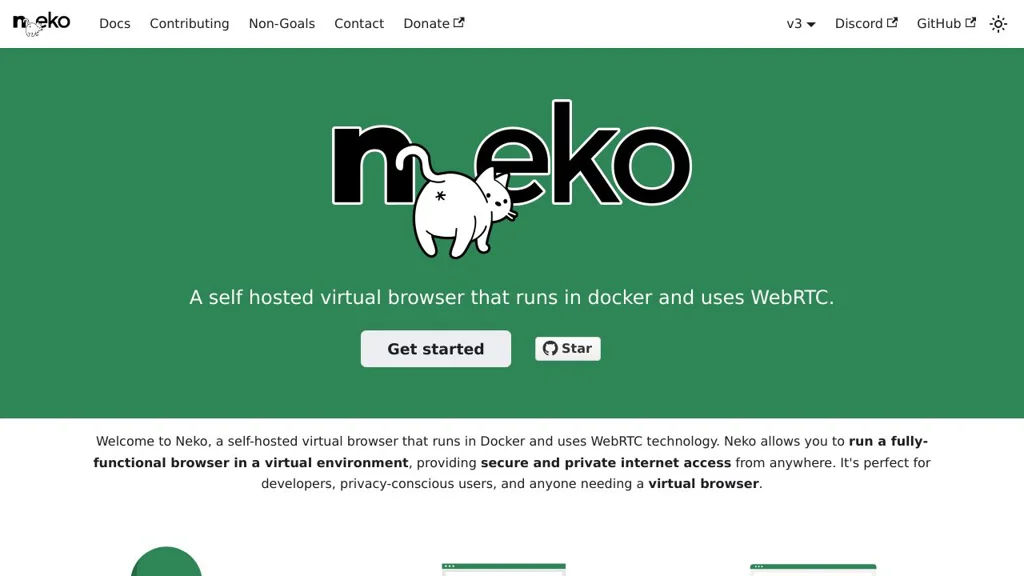Toggle dark mode with the sun icon
Screen dimensions: 1024x576
point(998,24)
